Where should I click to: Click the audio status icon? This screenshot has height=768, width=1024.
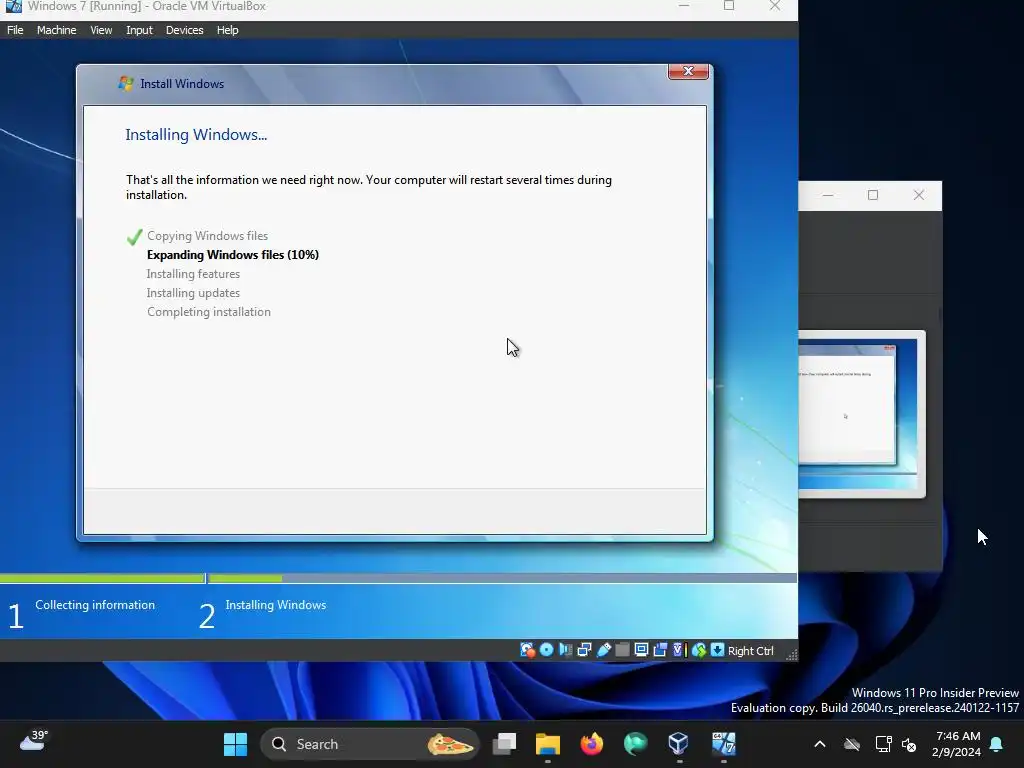(566, 650)
